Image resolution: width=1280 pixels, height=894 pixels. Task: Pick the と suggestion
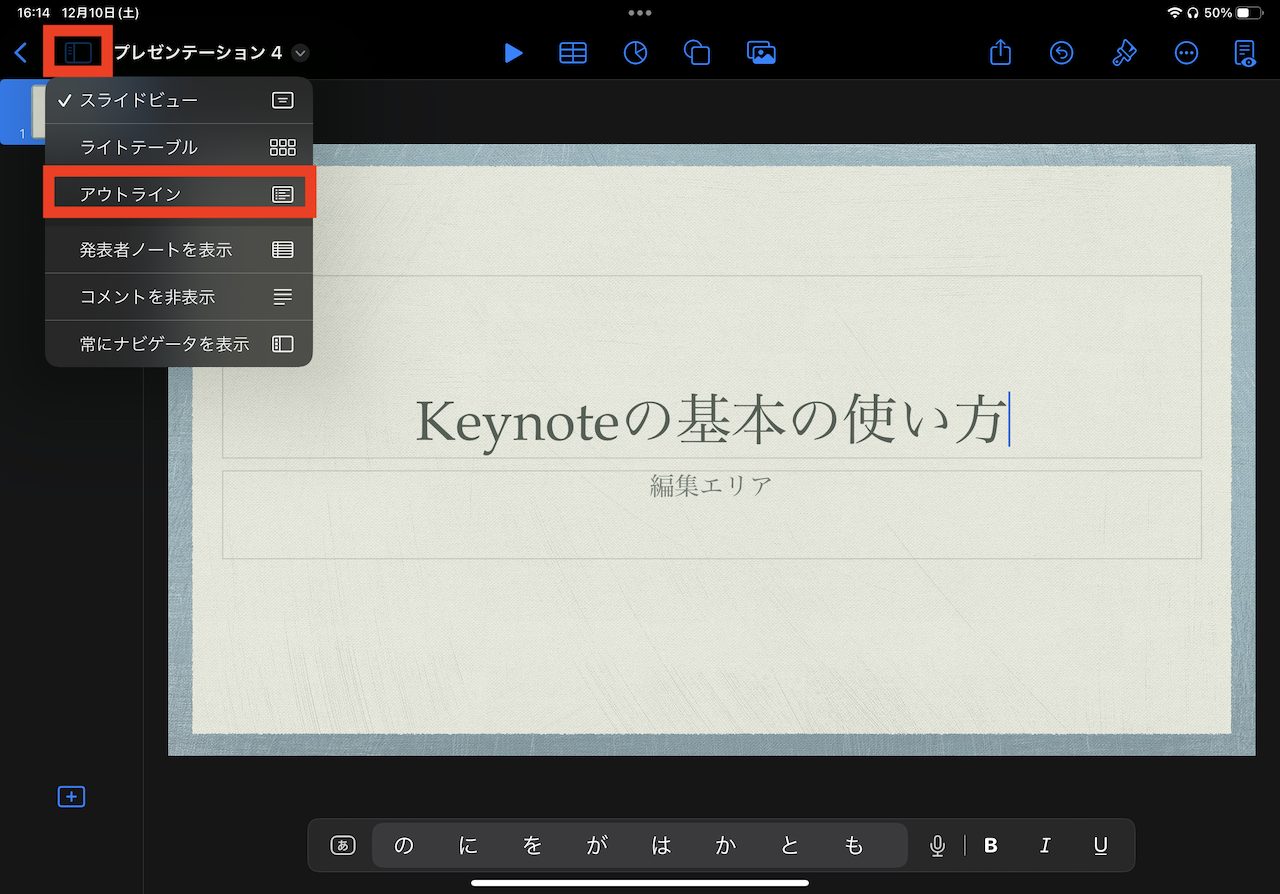[x=790, y=846]
